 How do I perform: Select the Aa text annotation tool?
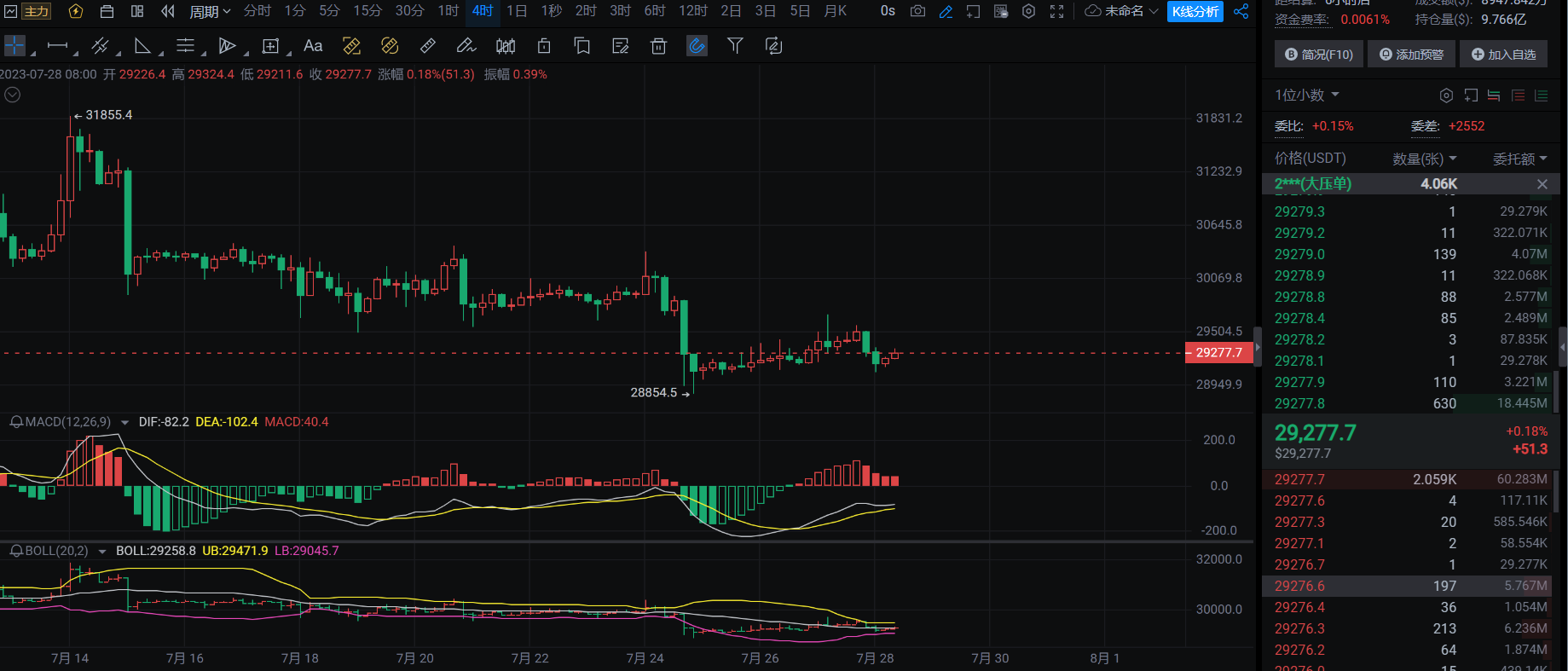313,46
